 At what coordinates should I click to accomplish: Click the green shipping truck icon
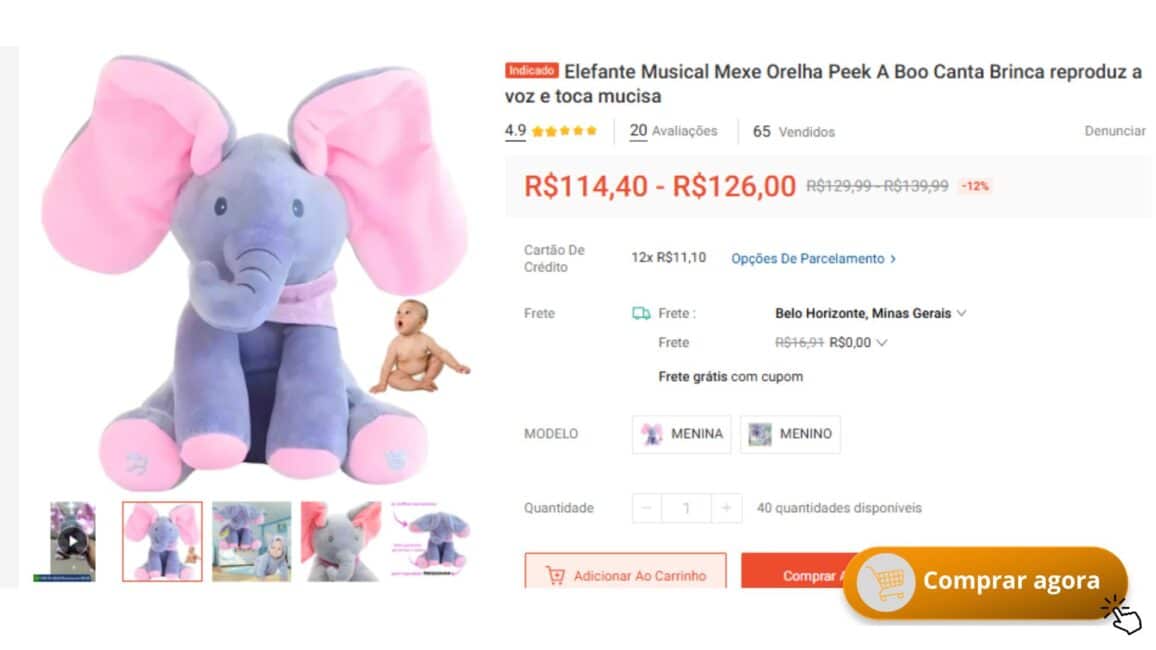[641, 313]
